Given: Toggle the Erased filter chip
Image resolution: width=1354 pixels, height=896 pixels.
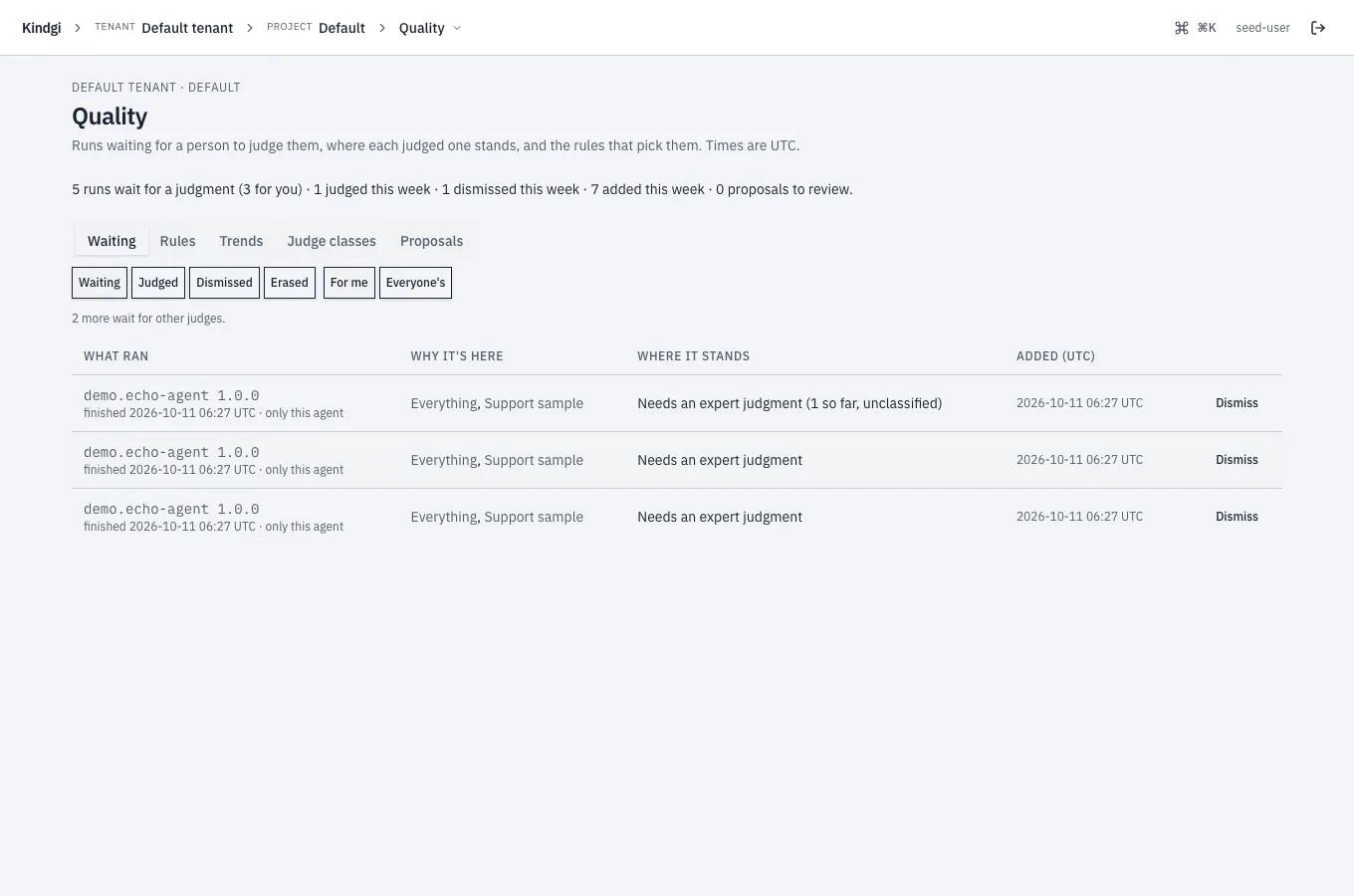Looking at the screenshot, I should [x=290, y=283].
